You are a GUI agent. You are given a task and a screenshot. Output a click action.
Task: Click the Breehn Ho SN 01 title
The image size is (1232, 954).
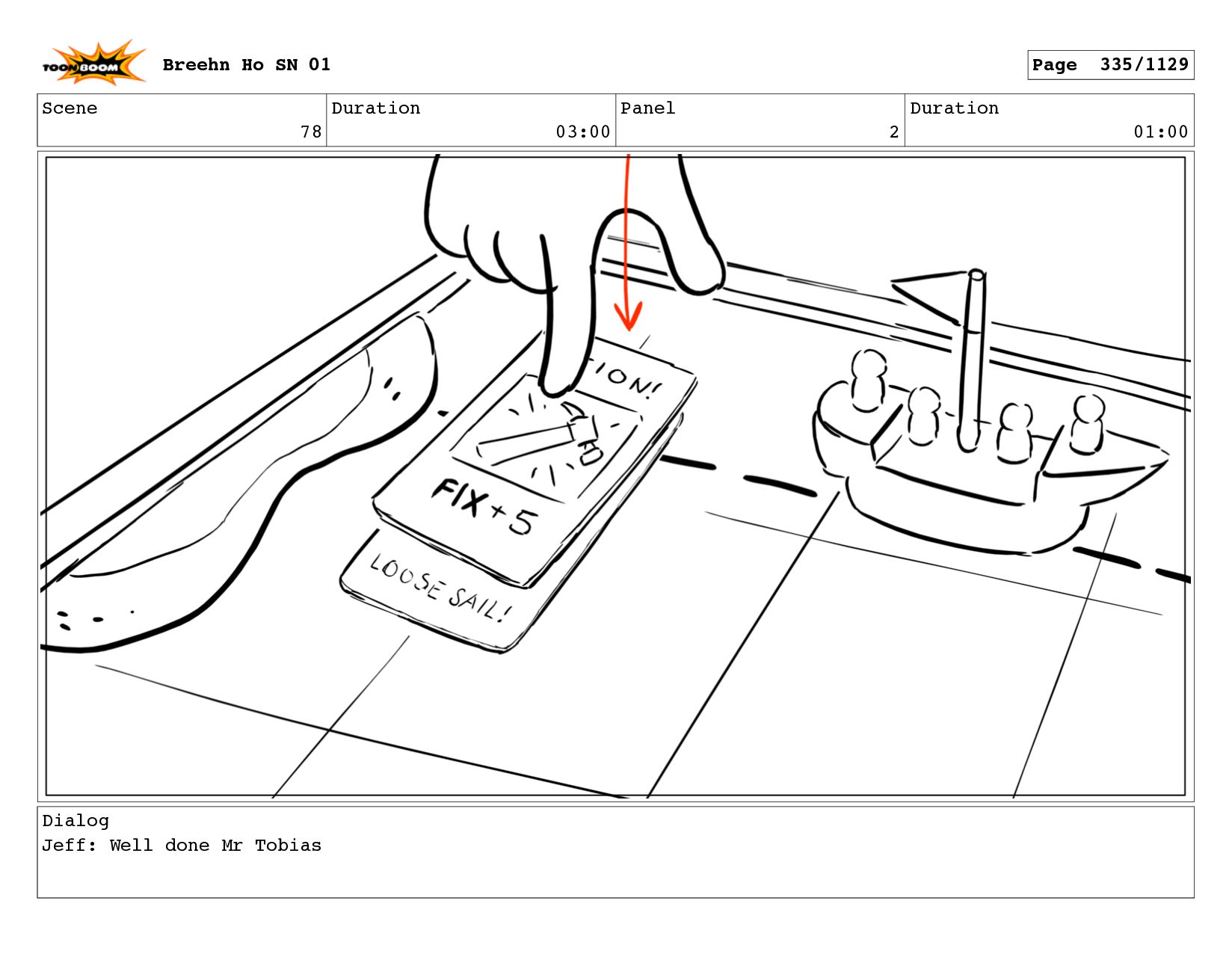click(247, 65)
